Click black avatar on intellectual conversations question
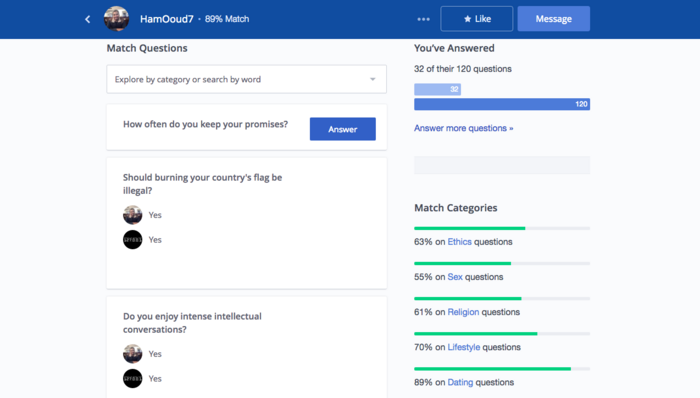700x398 pixels. click(x=133, y=378)
